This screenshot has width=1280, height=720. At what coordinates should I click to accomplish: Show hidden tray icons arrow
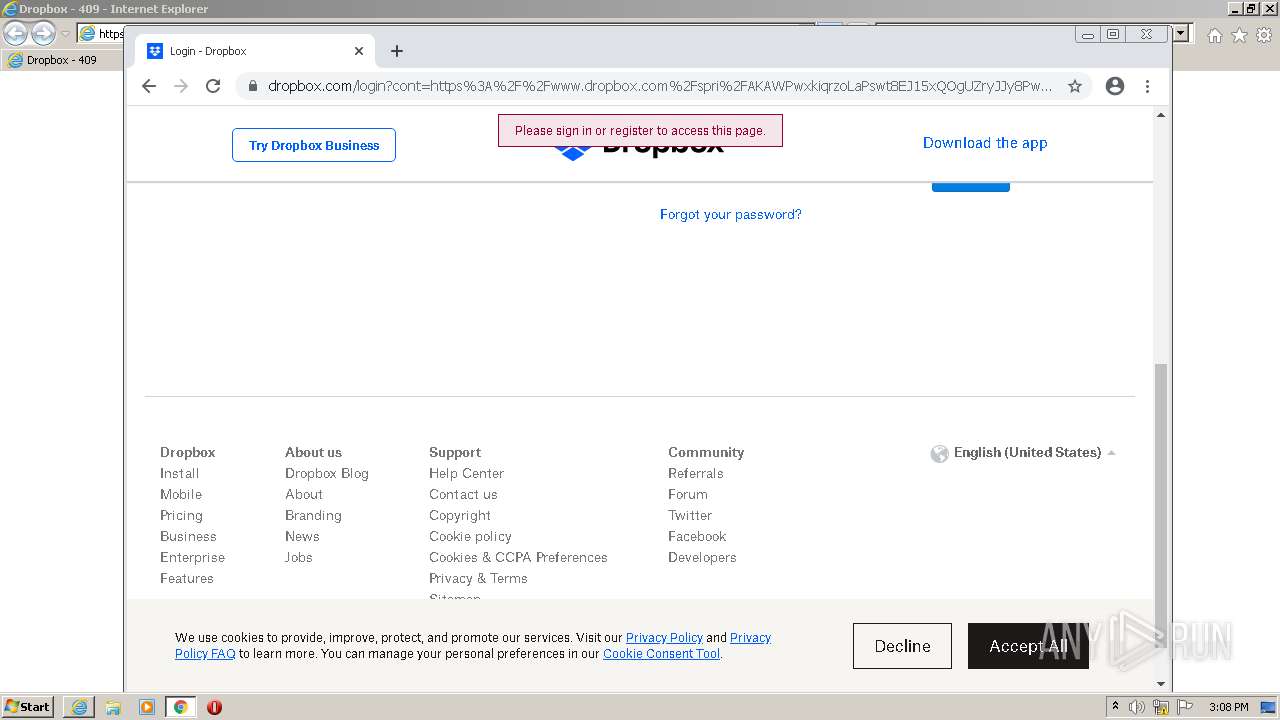[x=1115, y=707]
